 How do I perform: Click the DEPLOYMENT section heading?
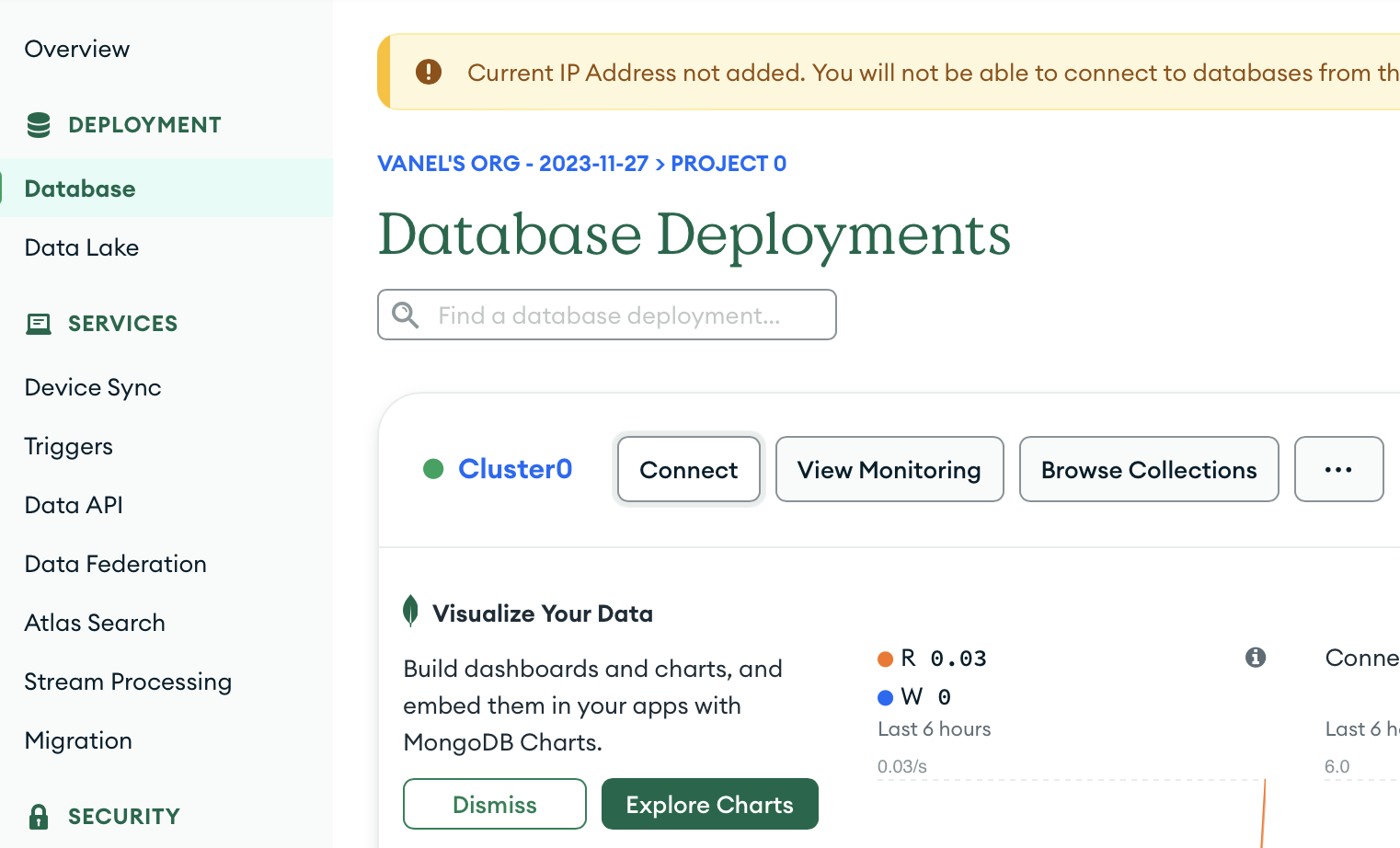click(x=144, y=125)
